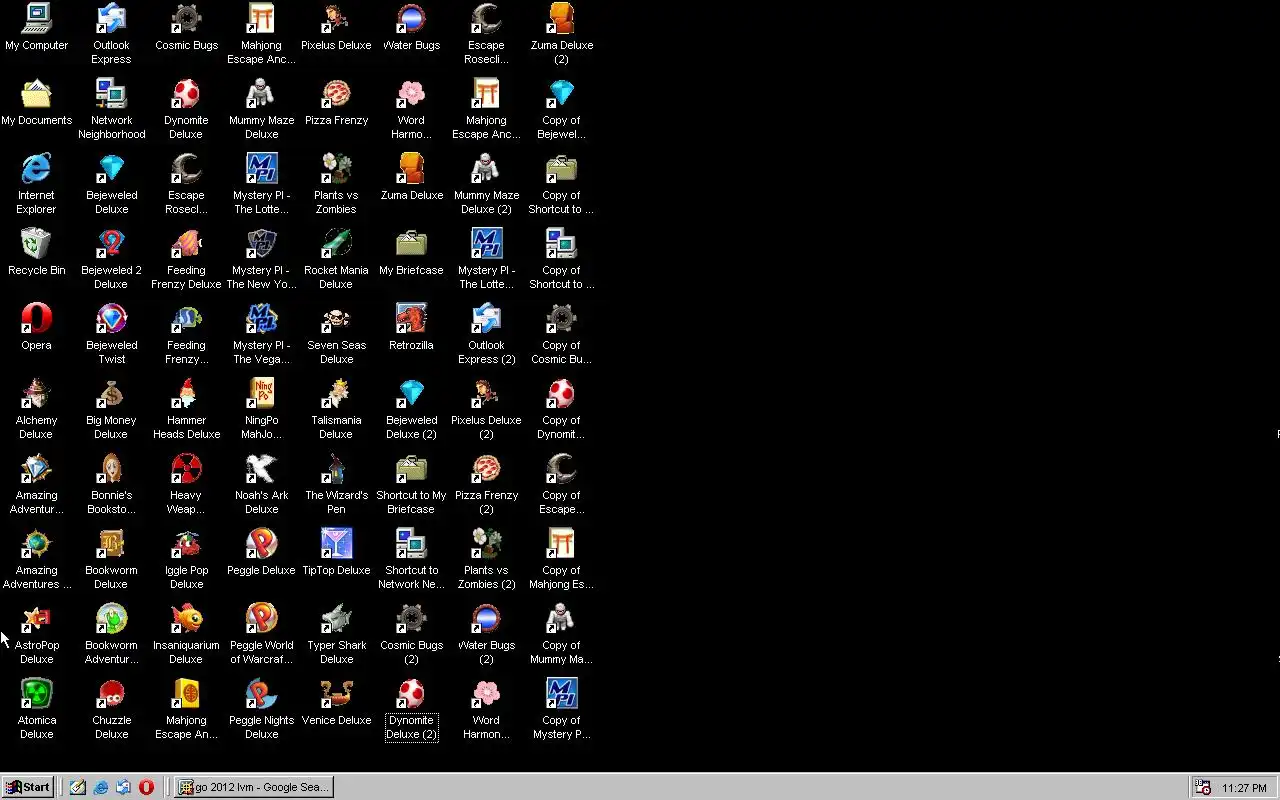Click the 11:27 PM taskbar clock
Viewport: 1280px width, 800px height.
(1244, 788)
